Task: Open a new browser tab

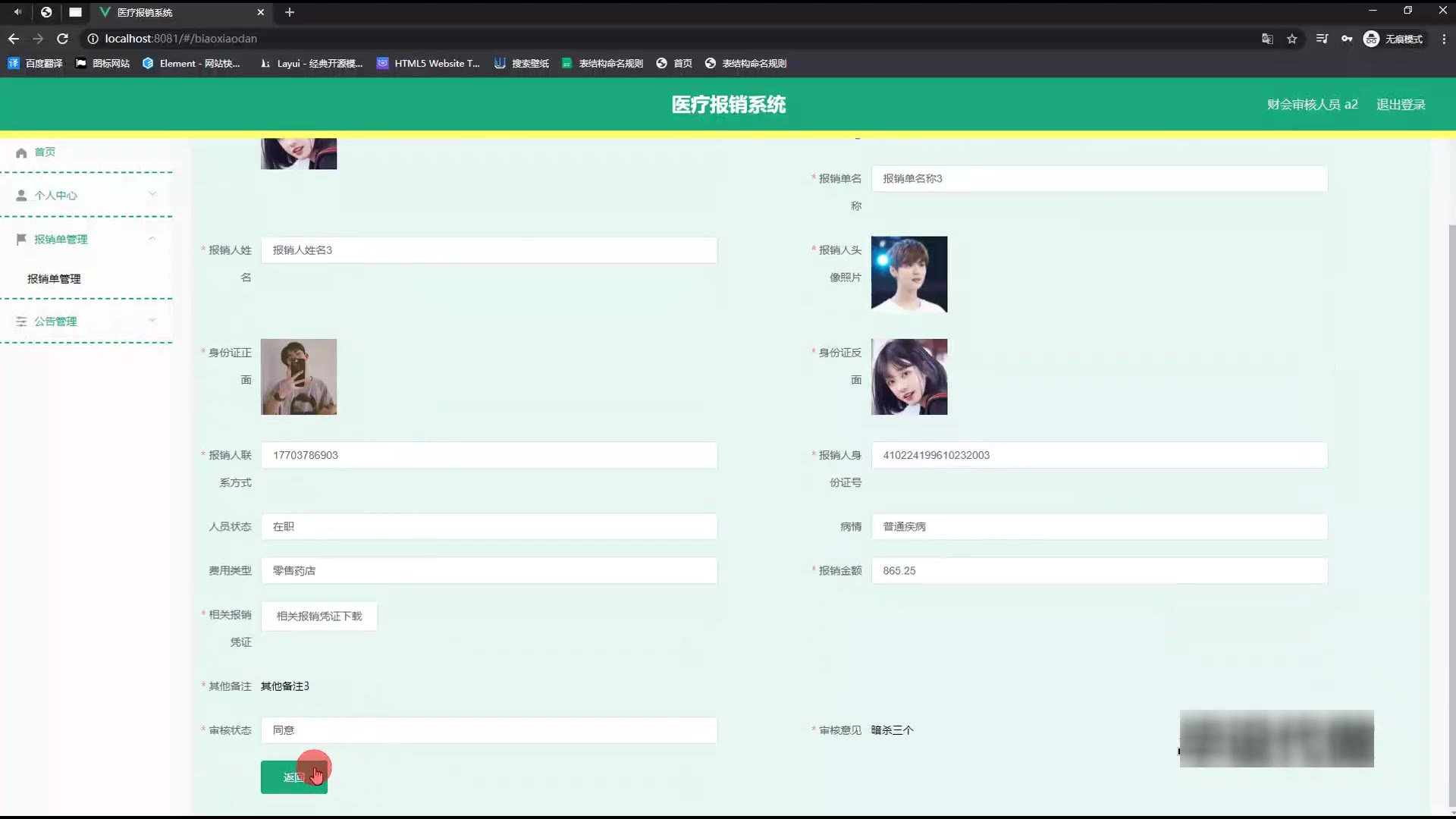Action: [x=290, y=12]
